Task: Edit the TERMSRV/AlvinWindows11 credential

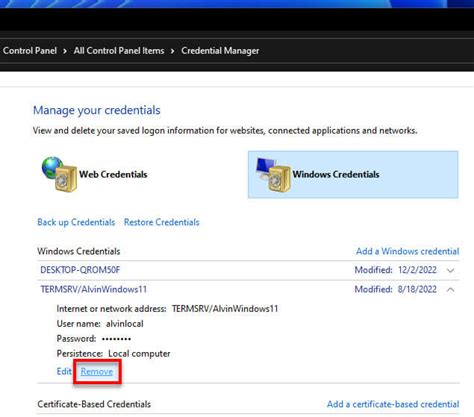Action: [x=64, y=371]
